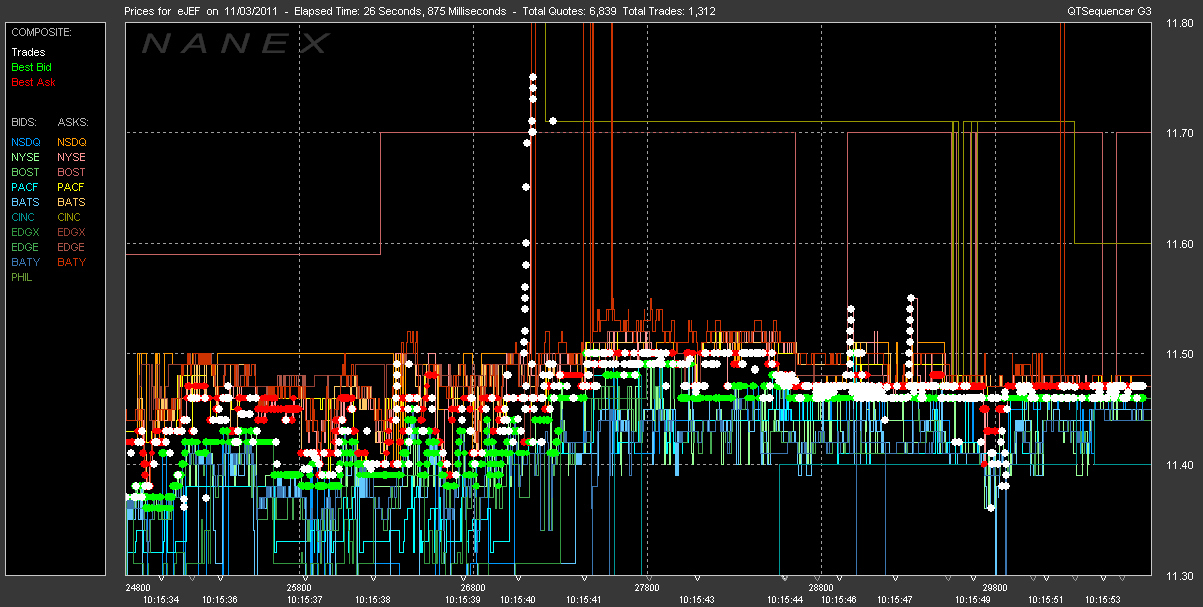
Task: Click the 24800 sequence axis label
Action: 137,587
